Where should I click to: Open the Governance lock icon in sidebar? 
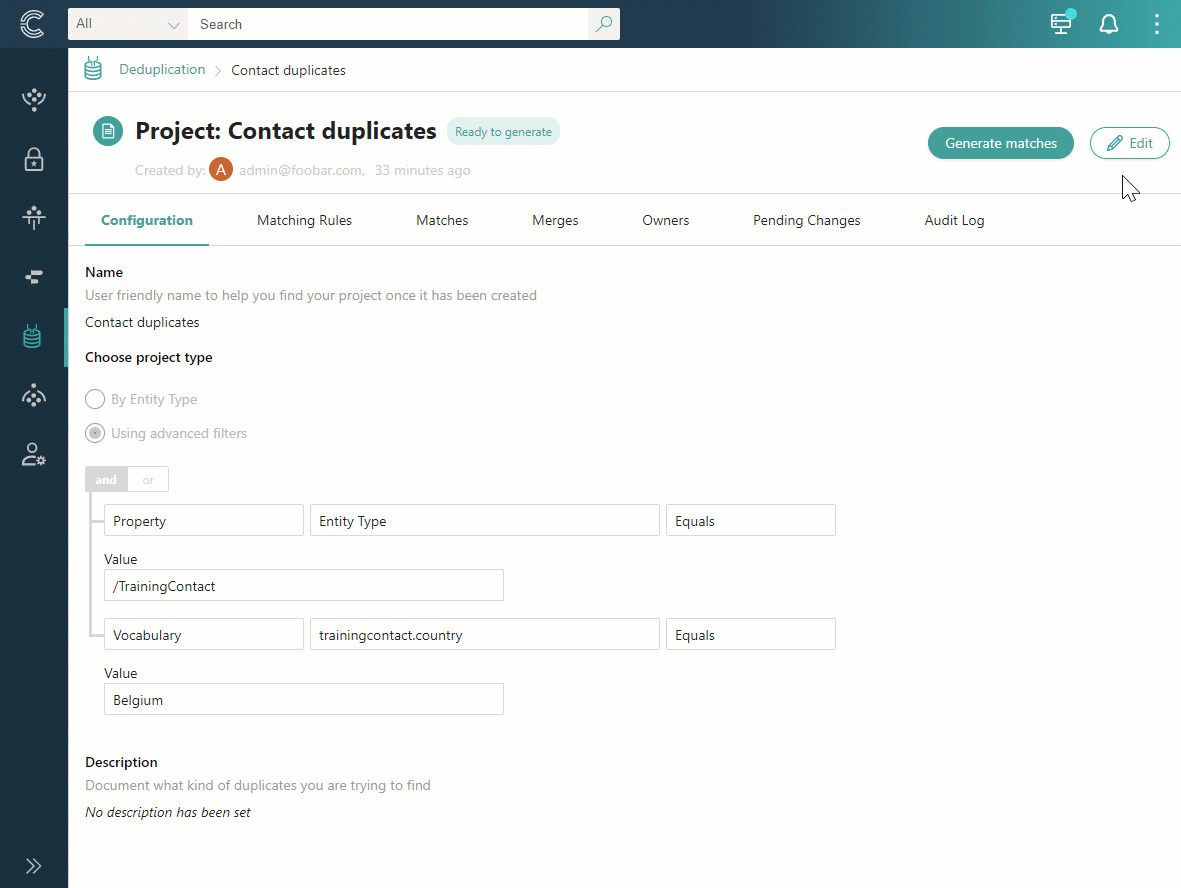click(33, 160)
